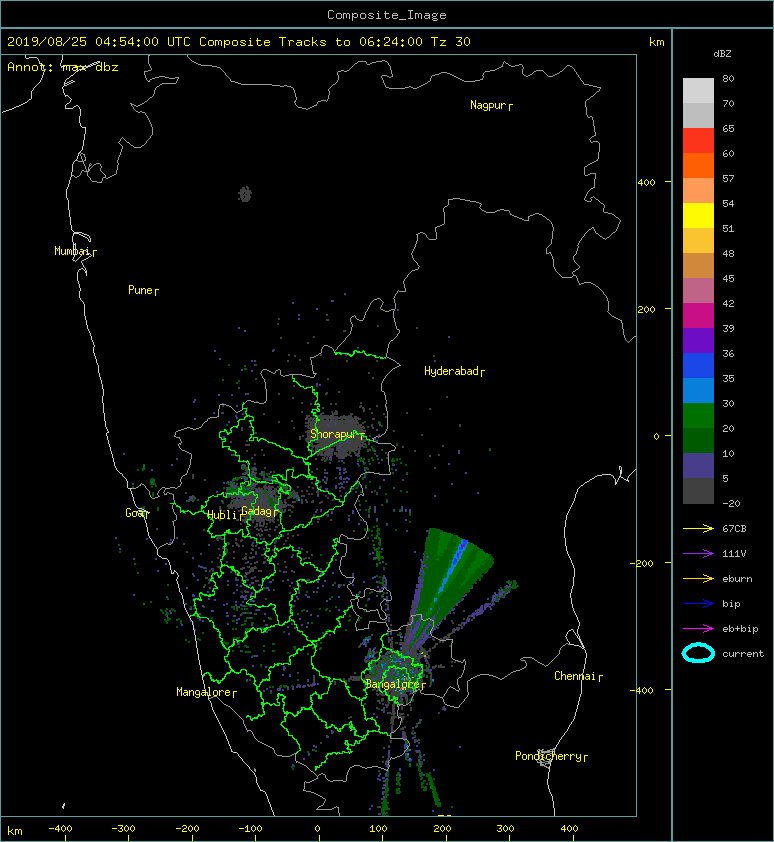
Task: Select the dark orange 57-60 dBZ swatch
Action: pyautogui.click(x=698, y=165)
